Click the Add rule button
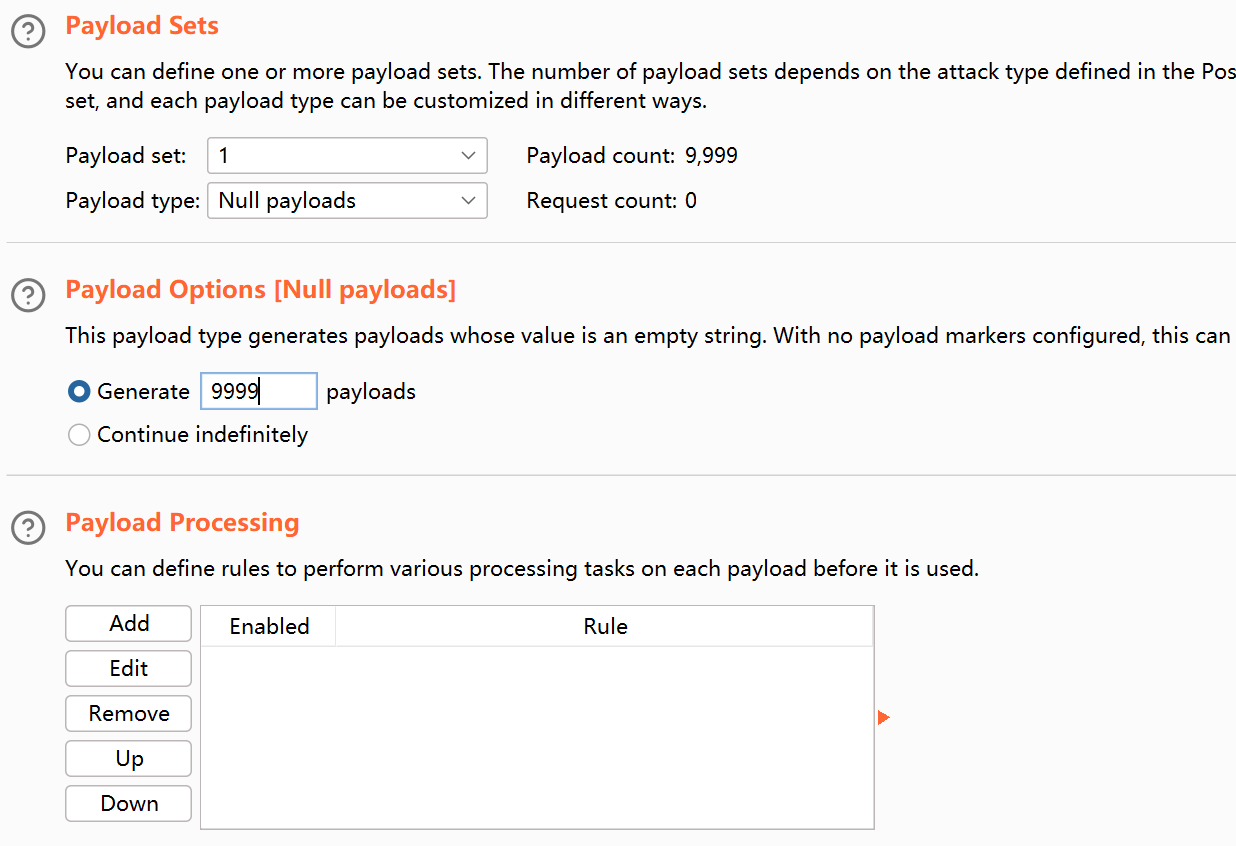The width and height of the screenshot is (1236, 846). (x=128, y=623)
